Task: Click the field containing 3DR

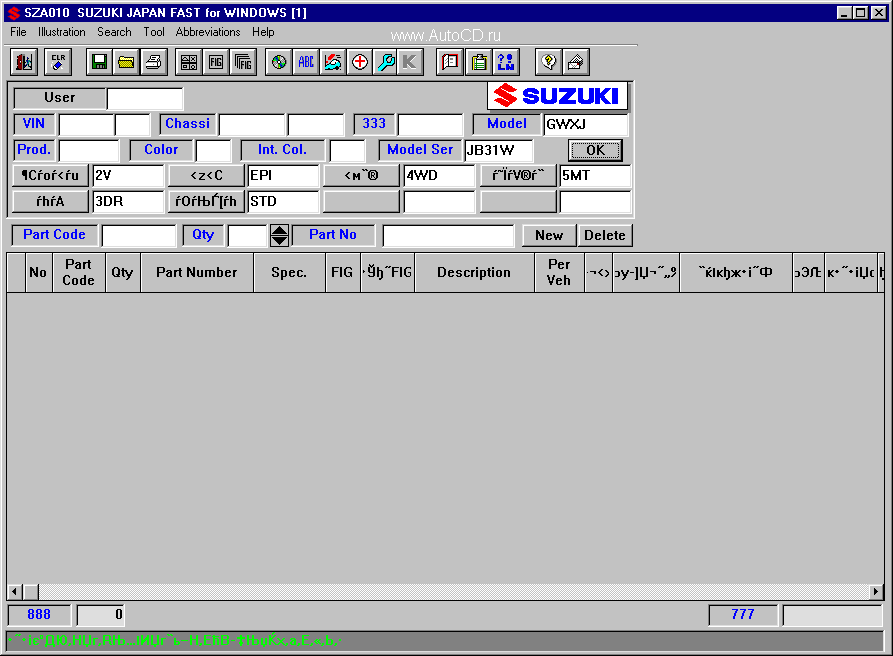Action: click(x=128, y=202)
